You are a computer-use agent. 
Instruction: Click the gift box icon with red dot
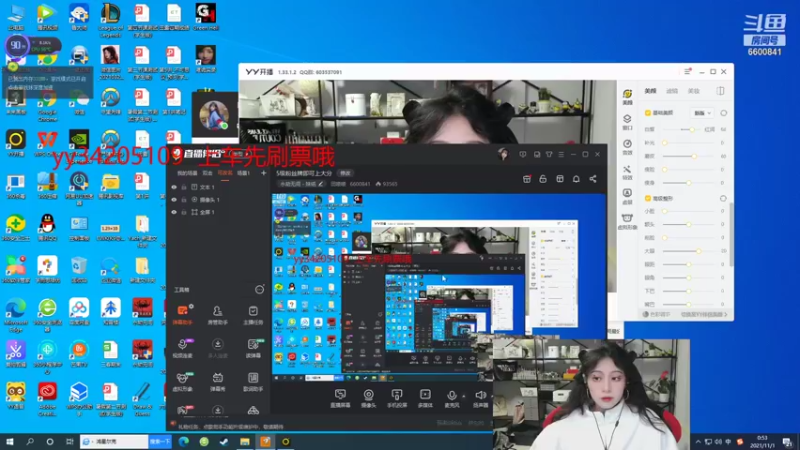527,179
